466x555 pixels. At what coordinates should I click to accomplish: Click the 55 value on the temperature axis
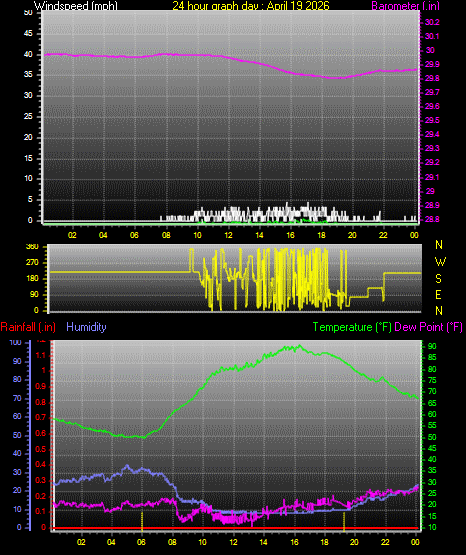click(432, 425)
